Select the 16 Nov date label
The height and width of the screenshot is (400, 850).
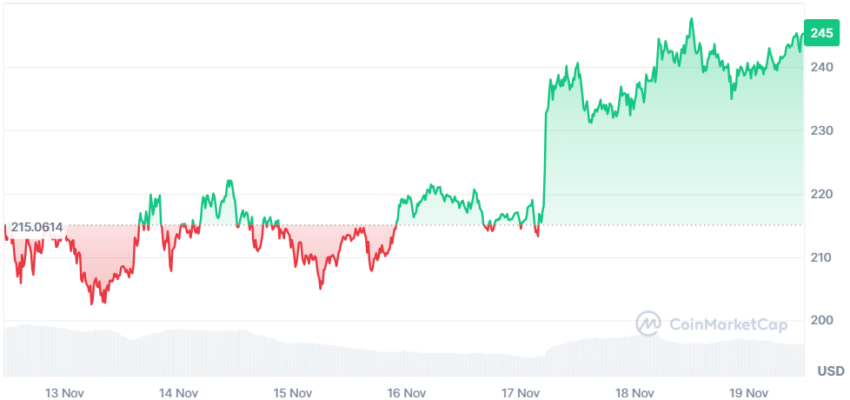pyautogui.click(x=406, y=392)
